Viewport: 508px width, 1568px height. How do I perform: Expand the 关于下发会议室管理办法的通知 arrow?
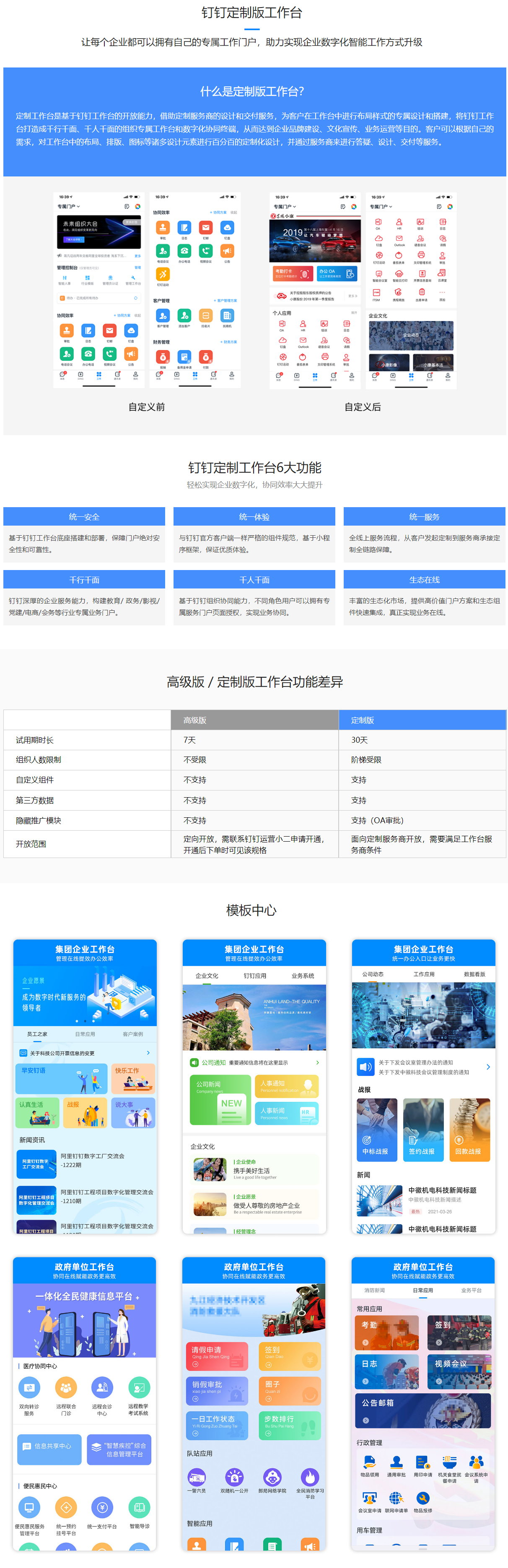[x=488, y=1067]
